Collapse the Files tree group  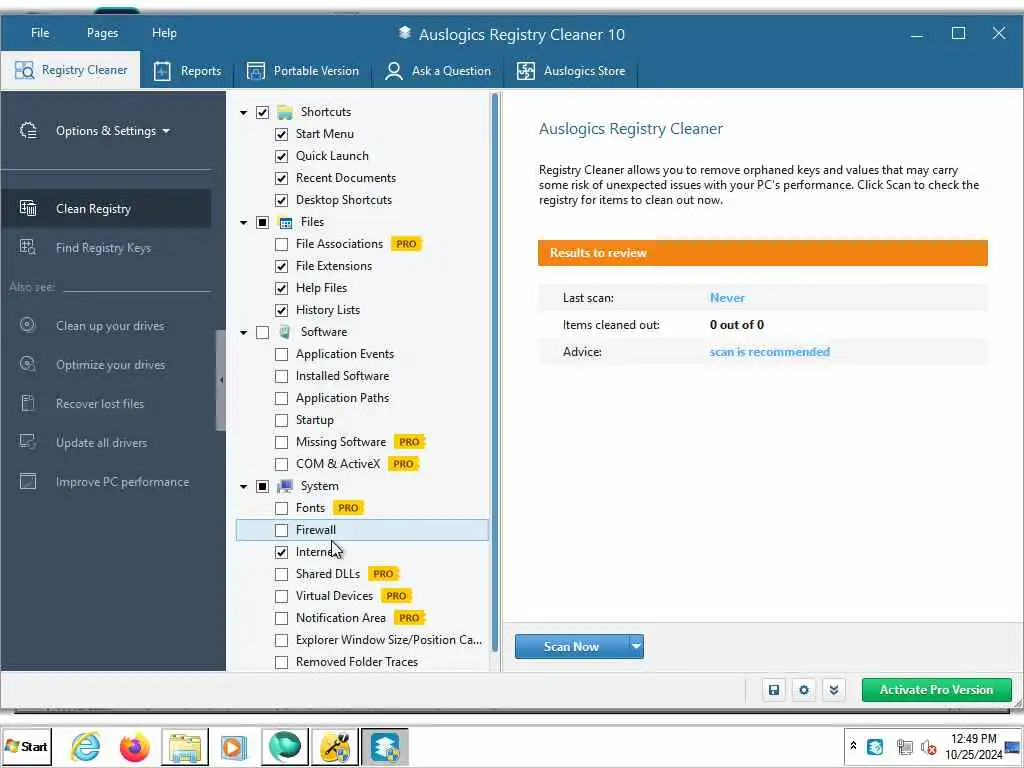(x=244, y=223)
